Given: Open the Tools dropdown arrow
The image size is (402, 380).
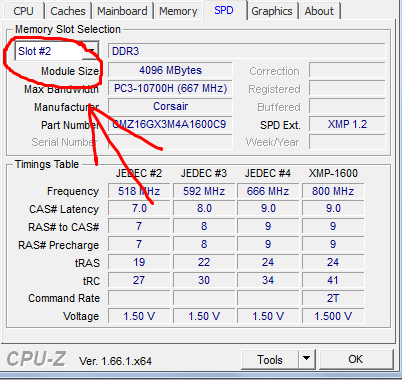Looking at the screenshot, I should pos(307,359).
